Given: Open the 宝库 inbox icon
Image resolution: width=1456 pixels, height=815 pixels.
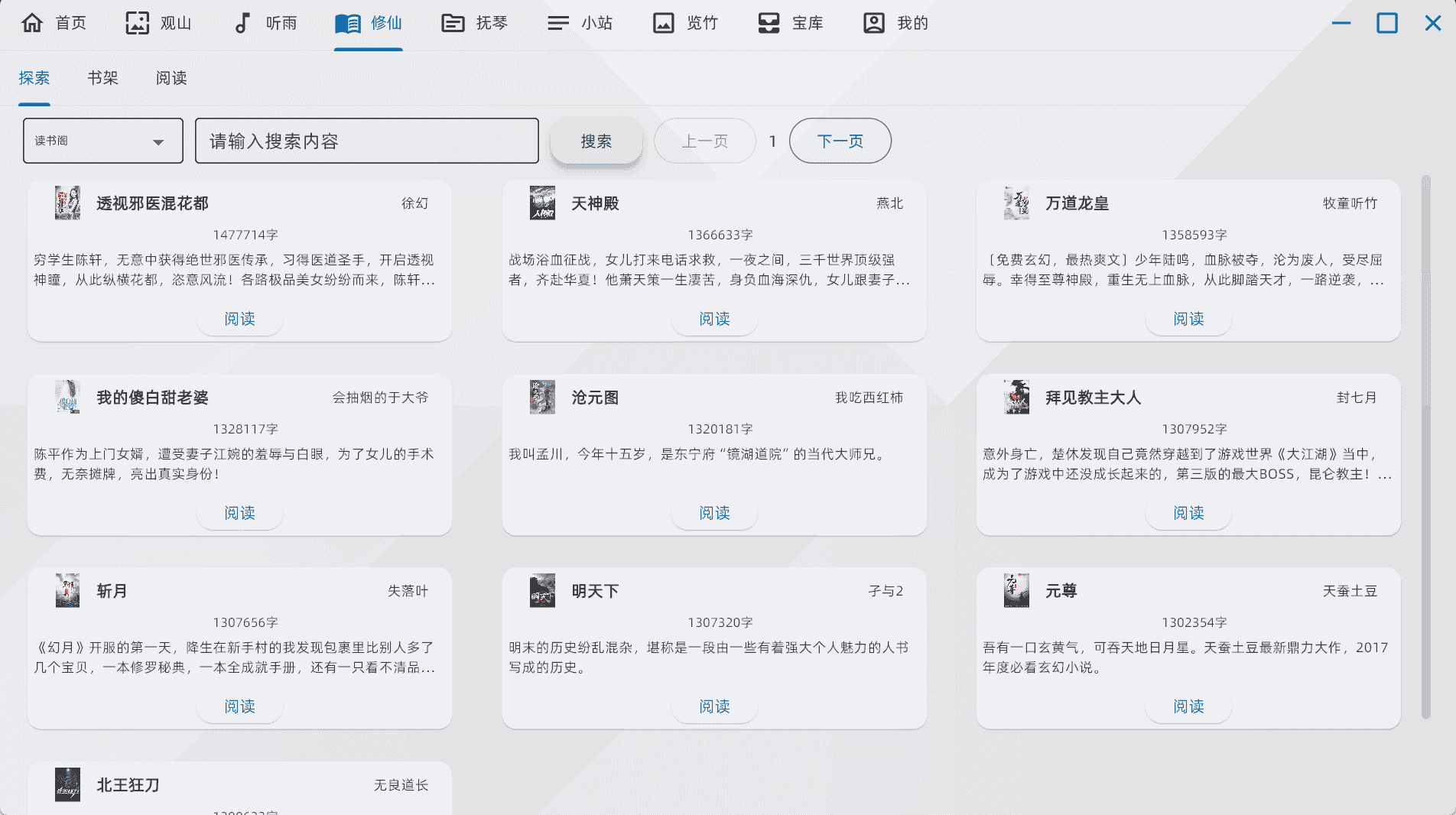Looking at the screenshot, I should [769, 23].
